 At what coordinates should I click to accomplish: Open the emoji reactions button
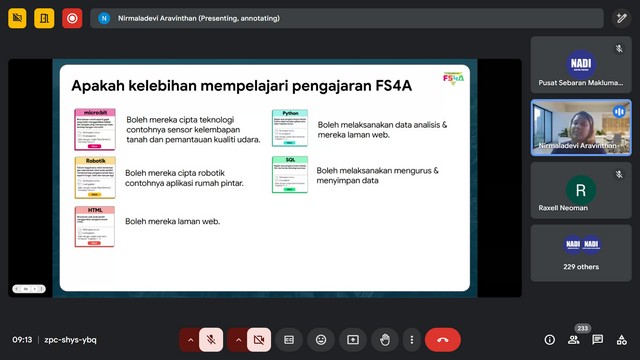pyautogui.click(x=321, y=340)
